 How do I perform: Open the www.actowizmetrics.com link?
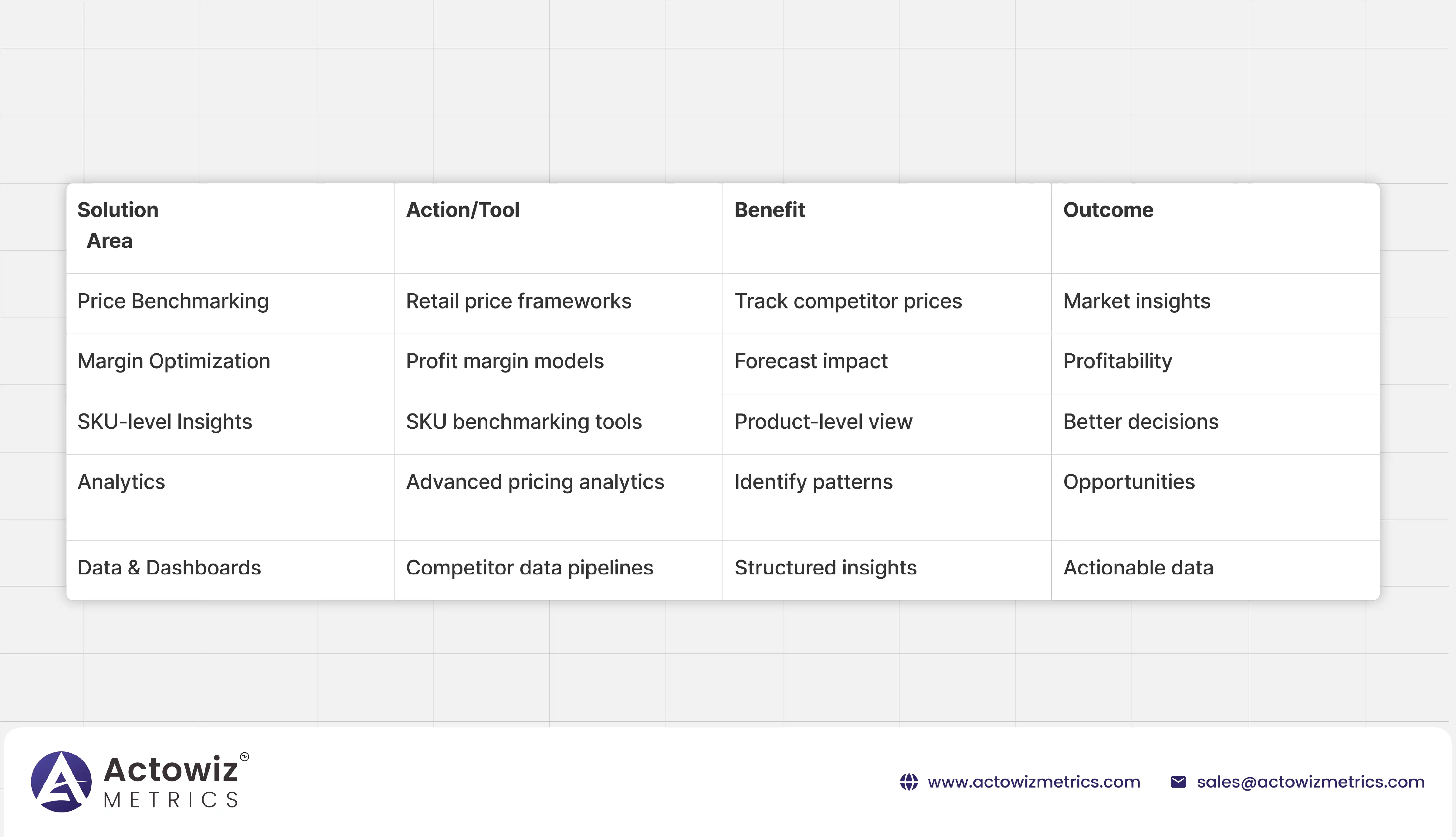1033,782
